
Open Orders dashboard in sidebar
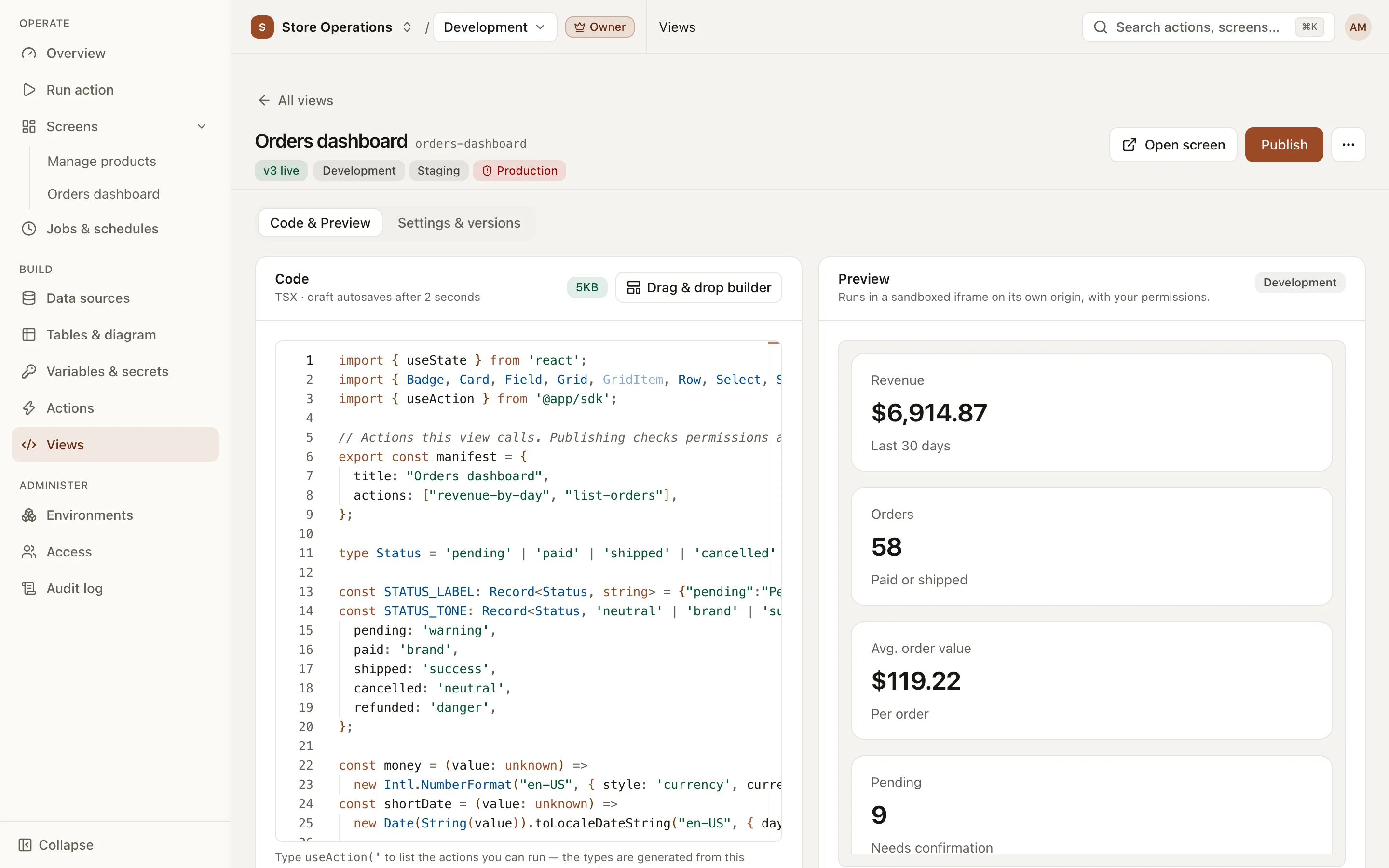103,194
